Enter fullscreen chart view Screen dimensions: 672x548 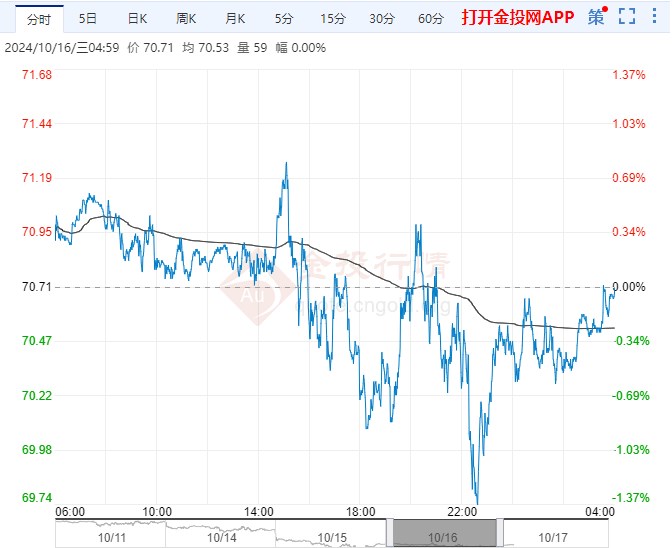click(x=627, y=17)
